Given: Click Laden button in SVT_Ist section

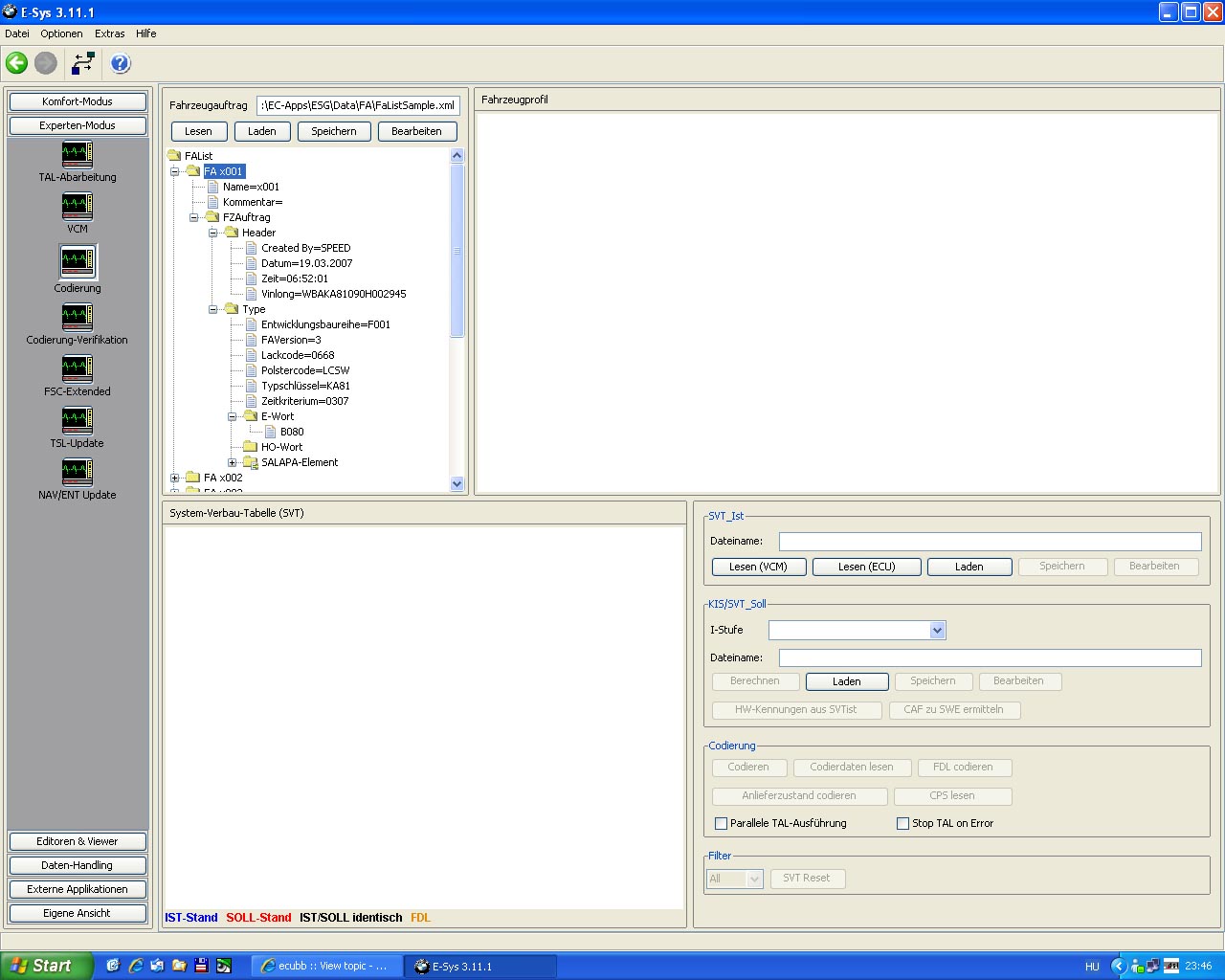Looking at the screenshot, I should pos(969,567).
